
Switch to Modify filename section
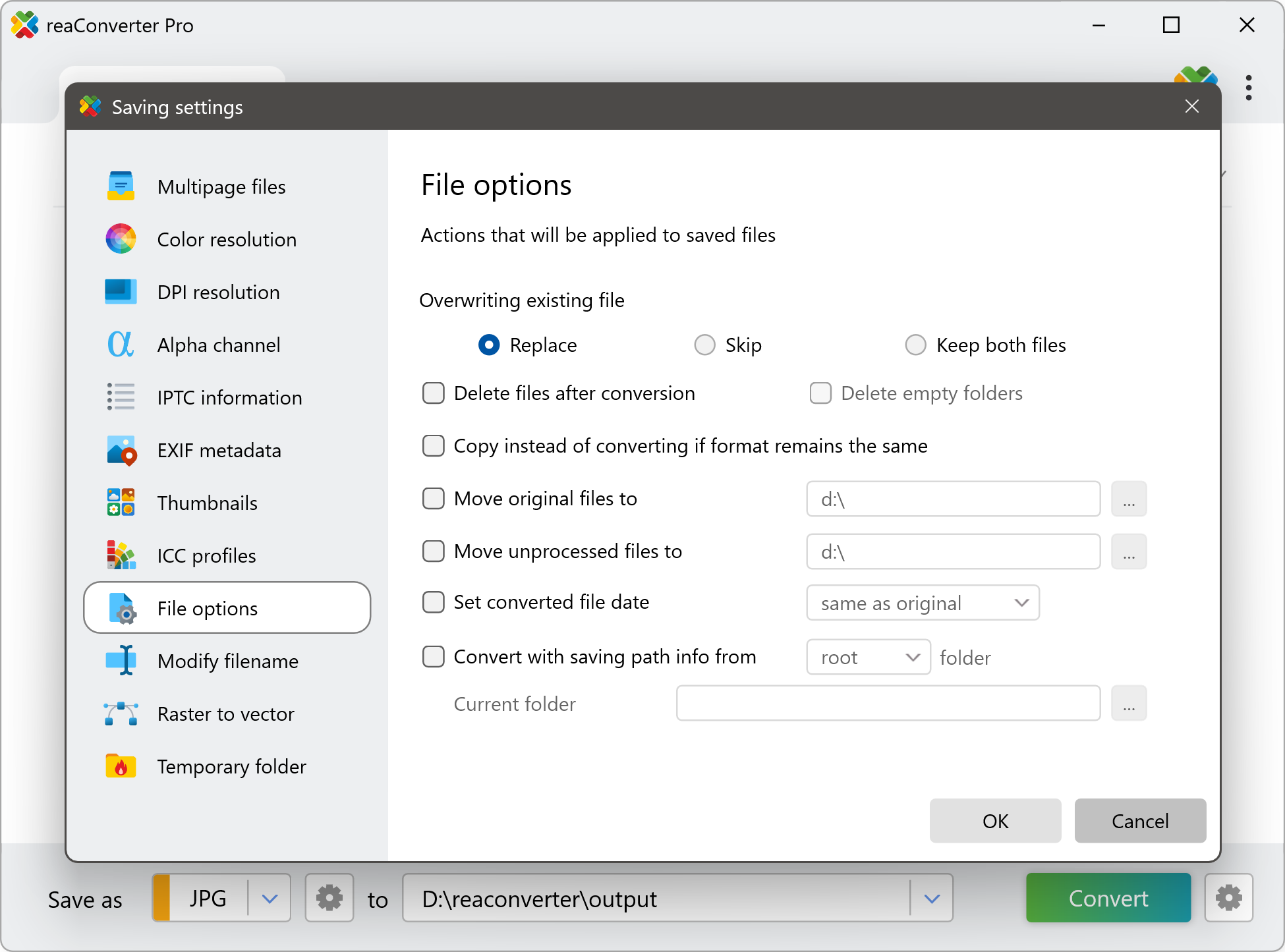[x=227, y=661]
